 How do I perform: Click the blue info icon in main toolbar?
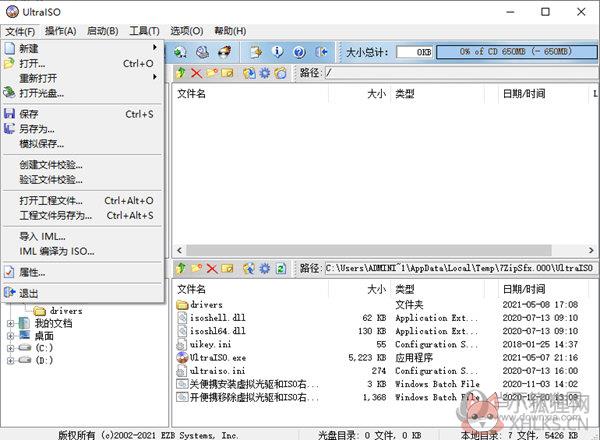277,52
